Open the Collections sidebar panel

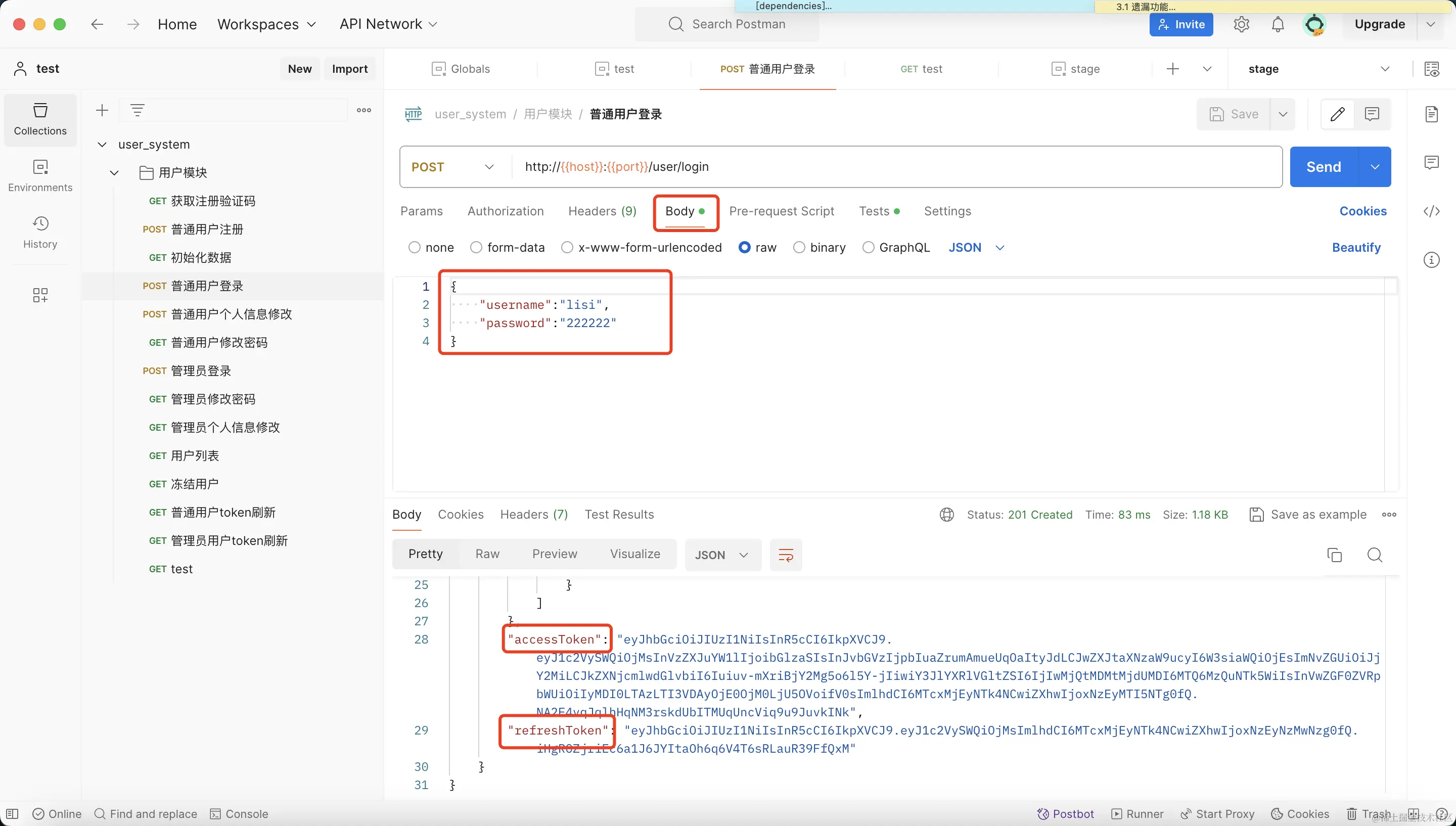click(x=40, y=119)
